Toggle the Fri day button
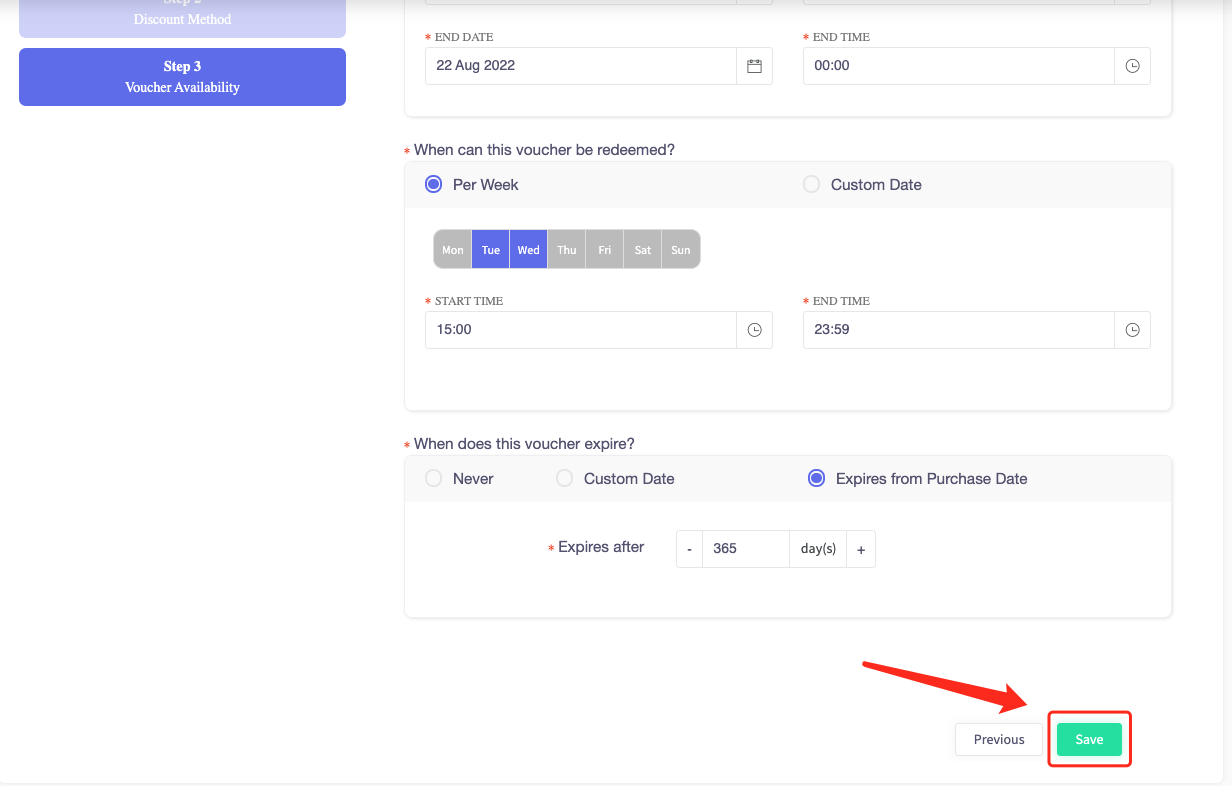1232x786 pixels. tap(605, 249)
